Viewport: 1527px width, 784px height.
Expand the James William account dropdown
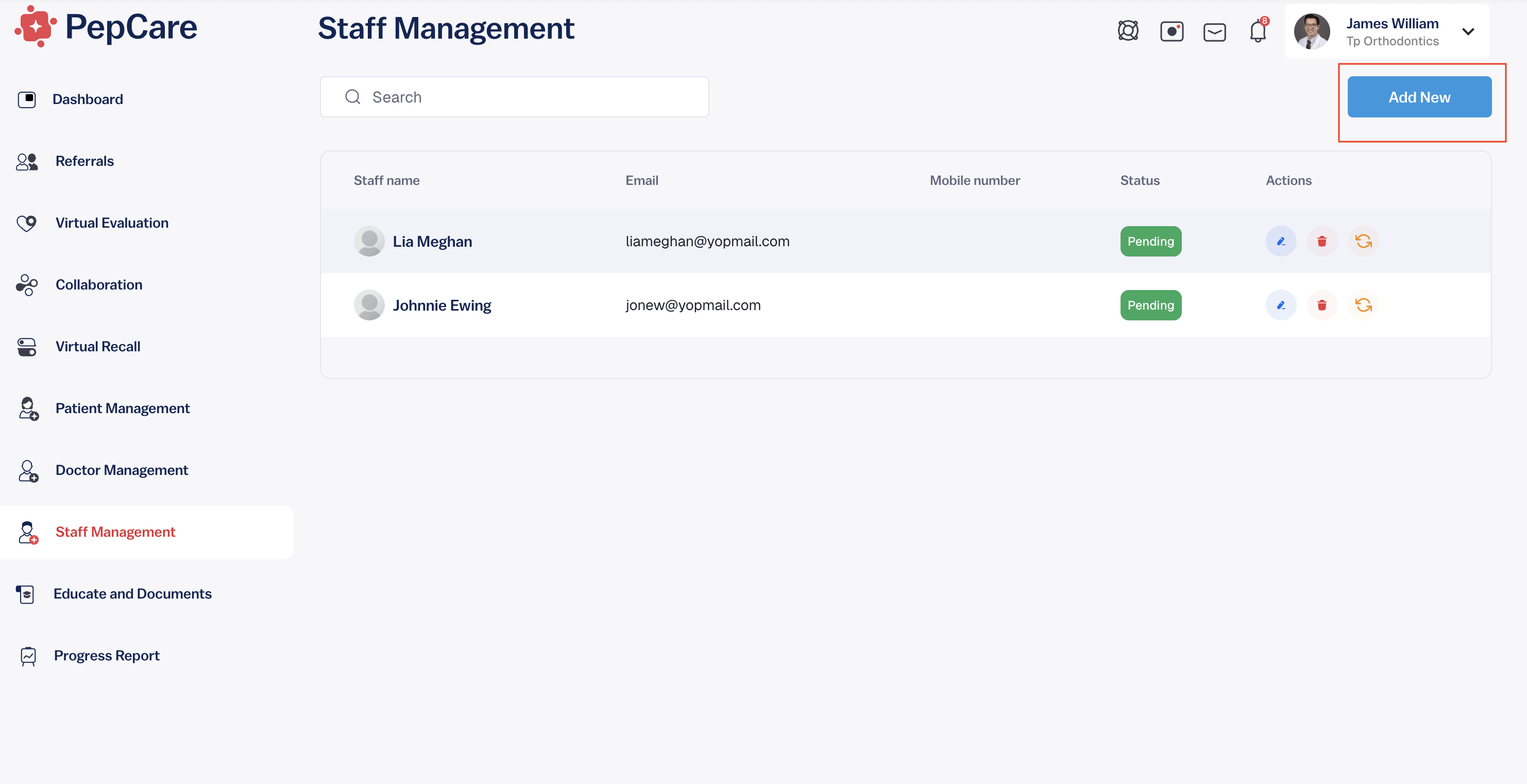tap(1468, 31)
